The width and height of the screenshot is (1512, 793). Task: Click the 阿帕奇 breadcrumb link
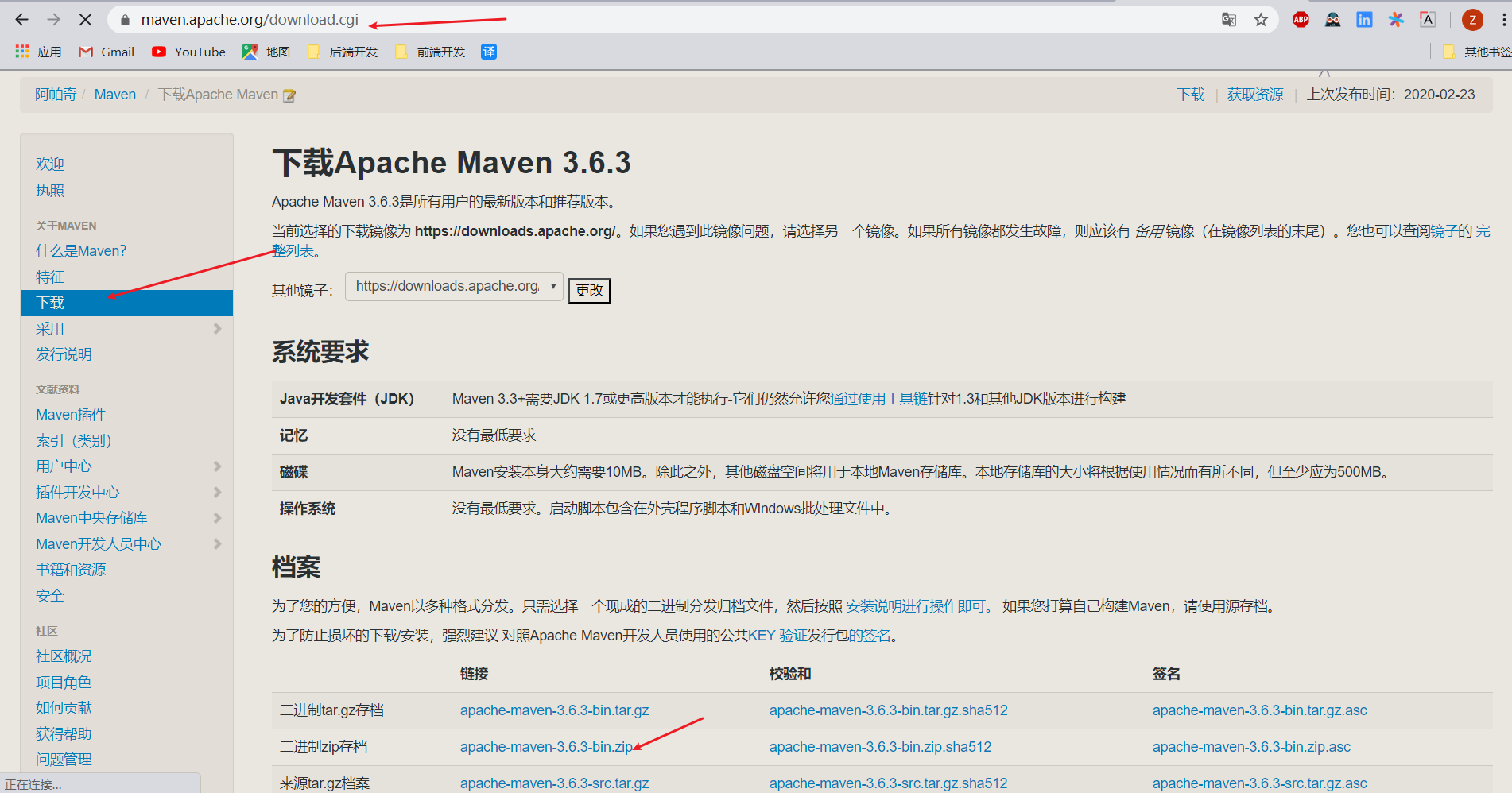click(56, 95)
